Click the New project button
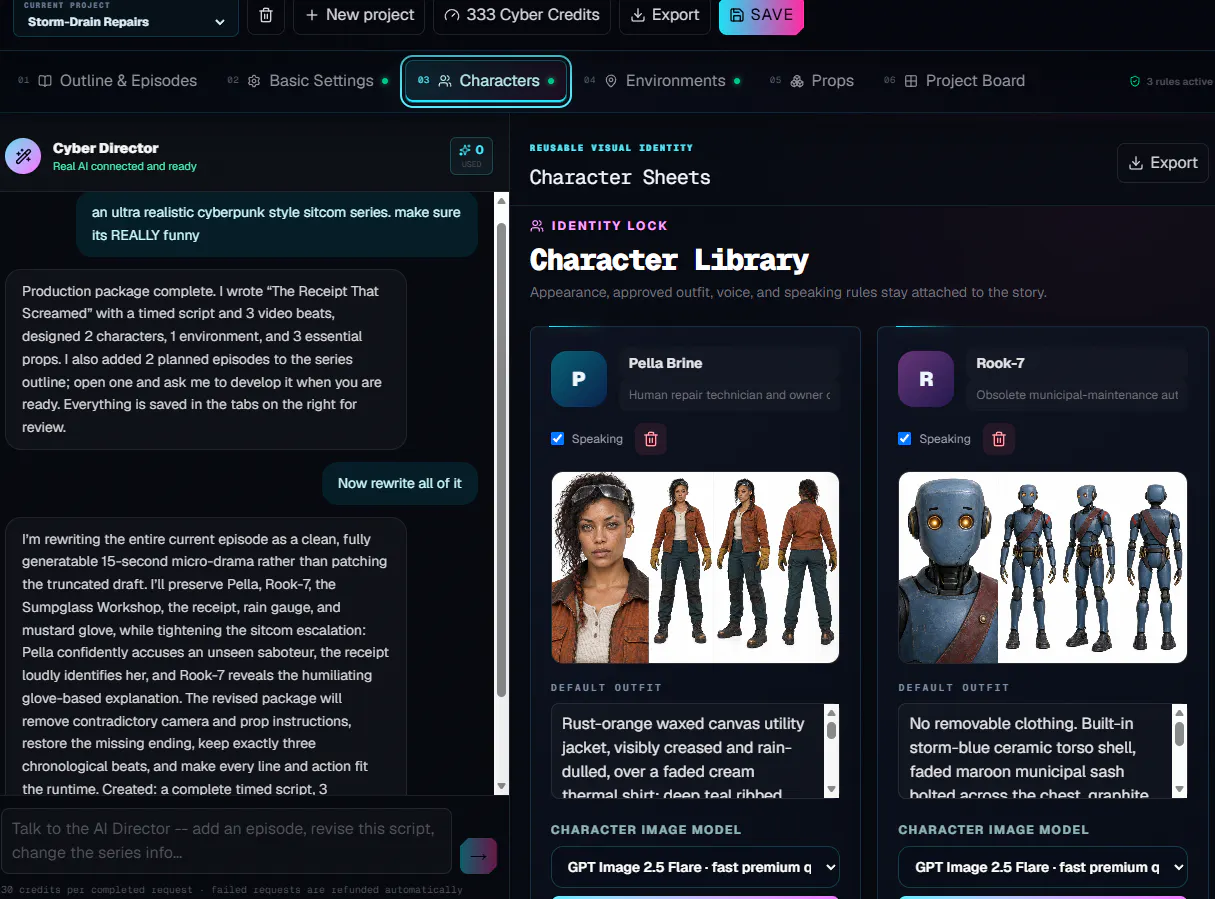Viewport: 1215px width, 899px height. [359, 15]
